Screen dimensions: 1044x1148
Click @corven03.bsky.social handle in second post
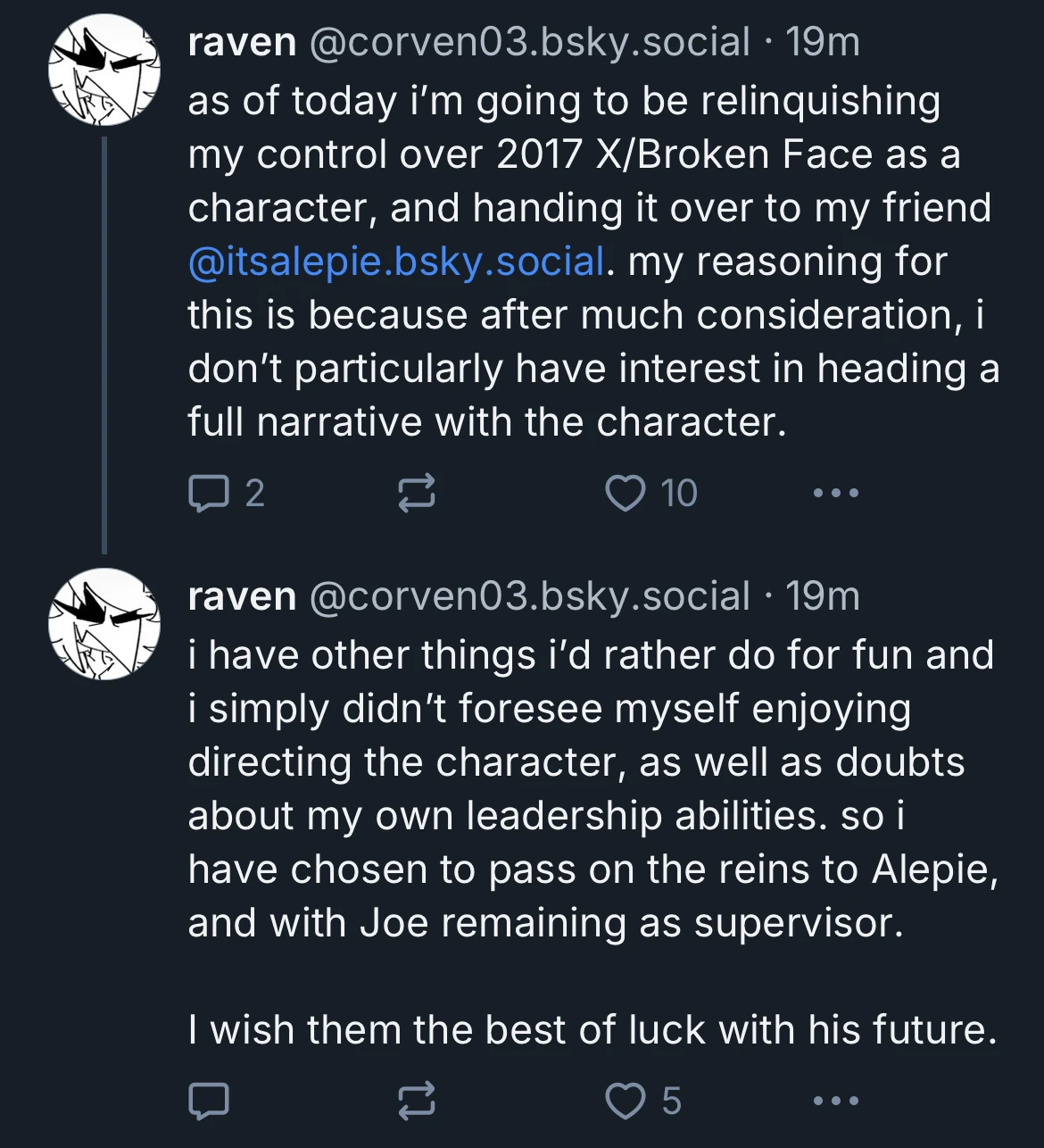pos(529,596)
